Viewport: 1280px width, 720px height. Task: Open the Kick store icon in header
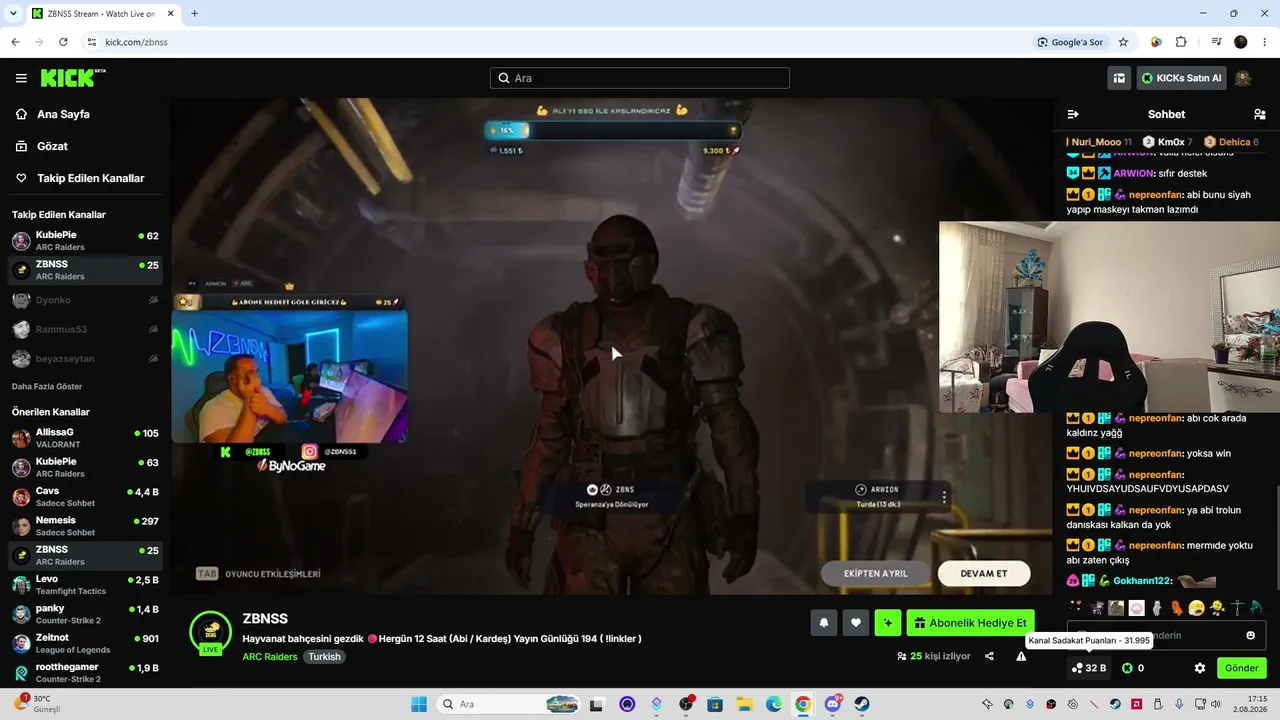point(1119,78)
